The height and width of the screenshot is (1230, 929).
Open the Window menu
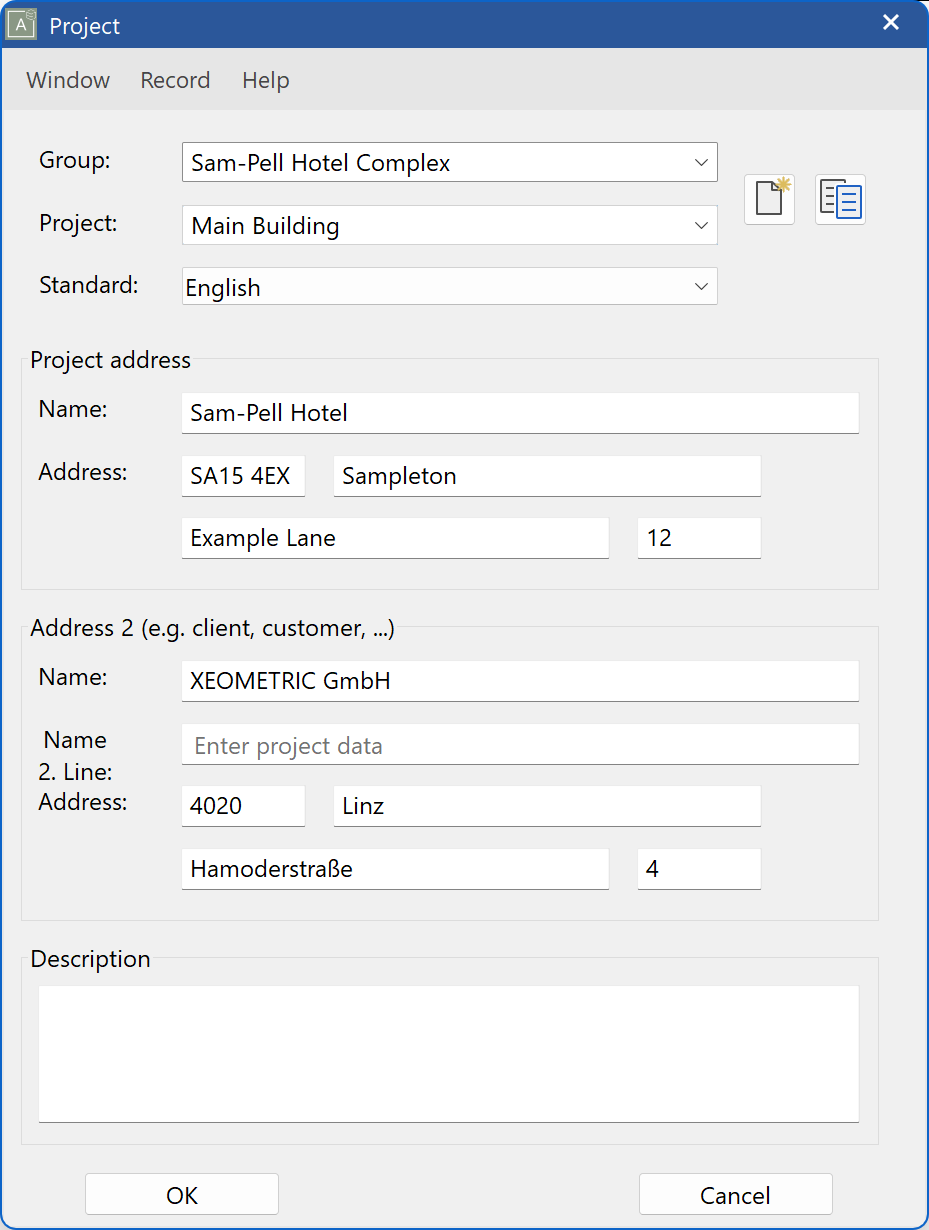[x=67, y=80]
